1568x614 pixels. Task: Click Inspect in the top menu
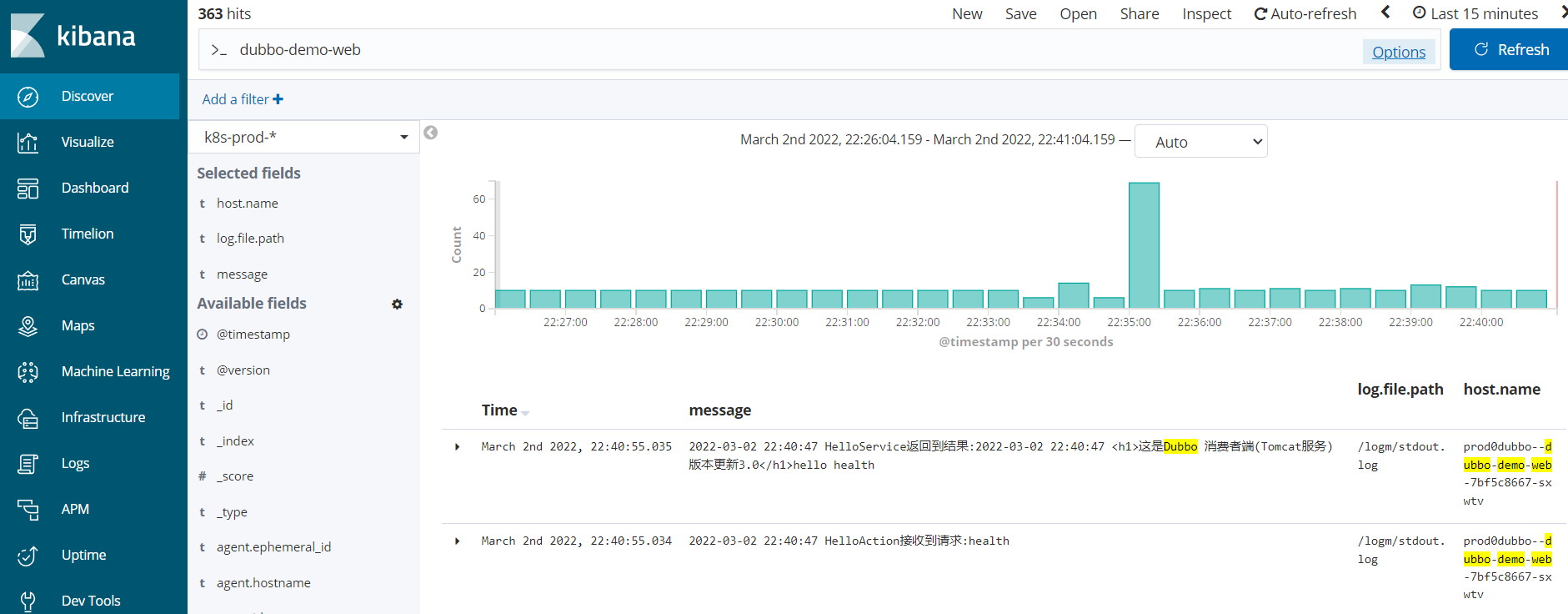(x=1206, y=14)
